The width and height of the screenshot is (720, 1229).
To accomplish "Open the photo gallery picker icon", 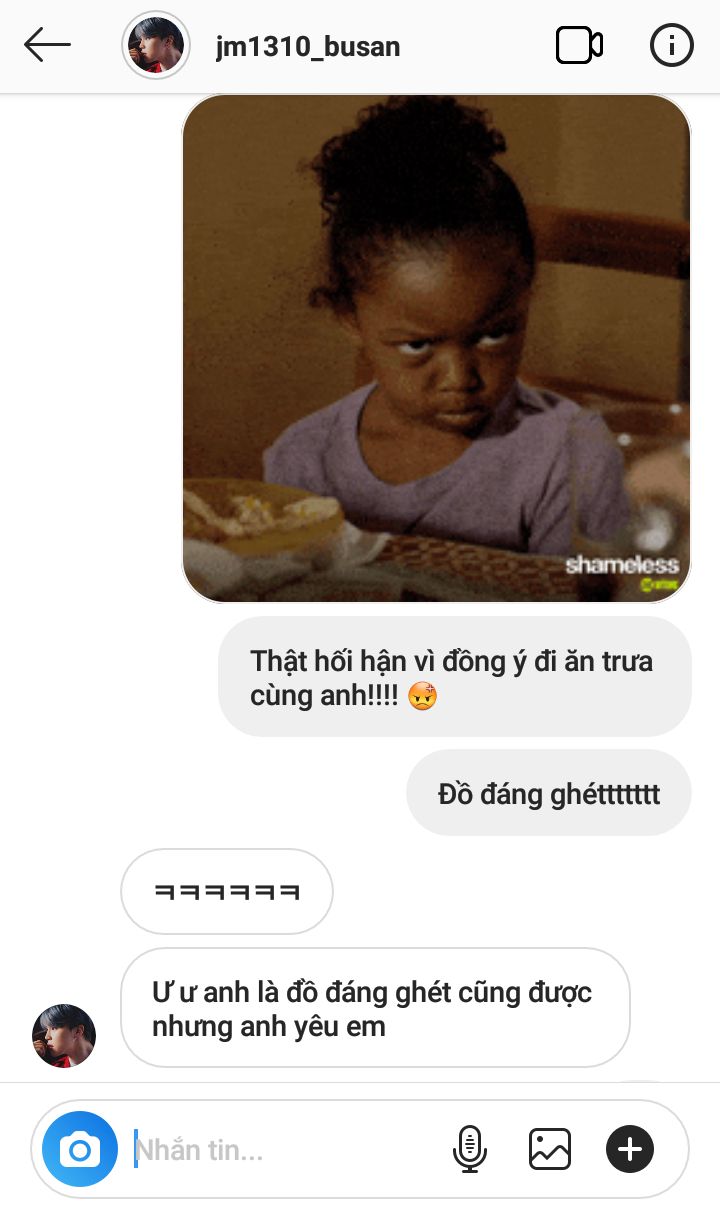I will click(x=550, y=1149).
